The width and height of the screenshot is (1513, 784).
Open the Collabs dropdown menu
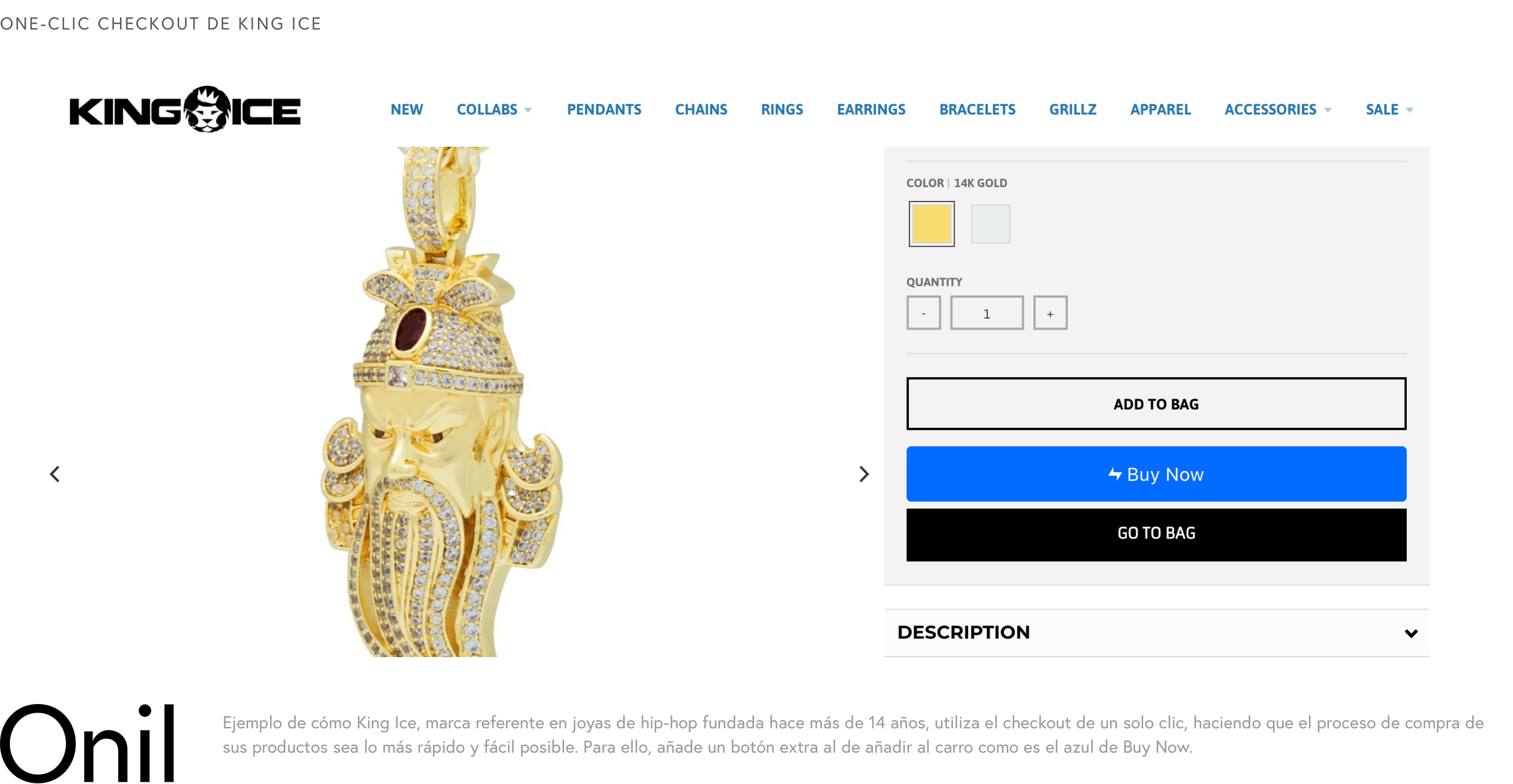tap(494, 110)
